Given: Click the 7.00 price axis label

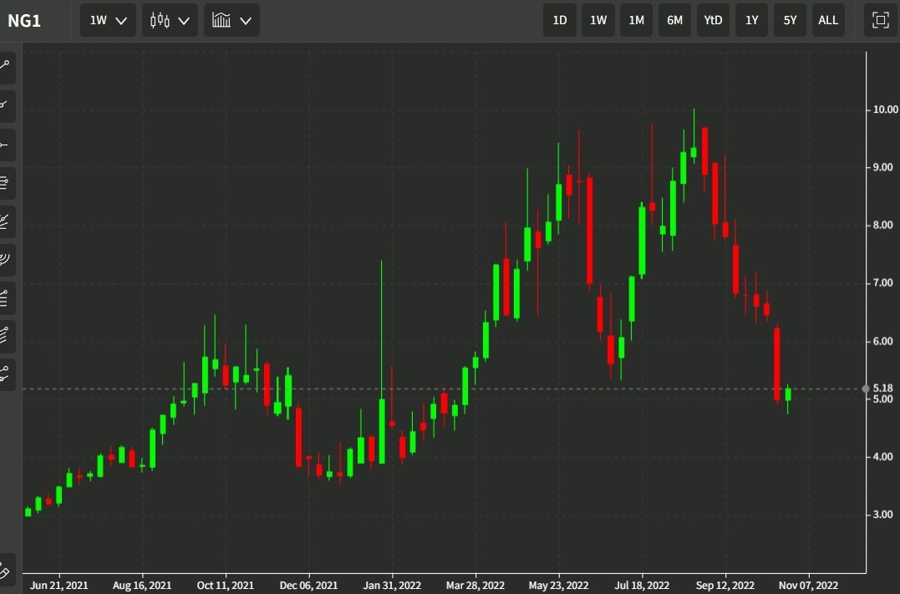Looking at the screenshot, I should click(882, 283).
